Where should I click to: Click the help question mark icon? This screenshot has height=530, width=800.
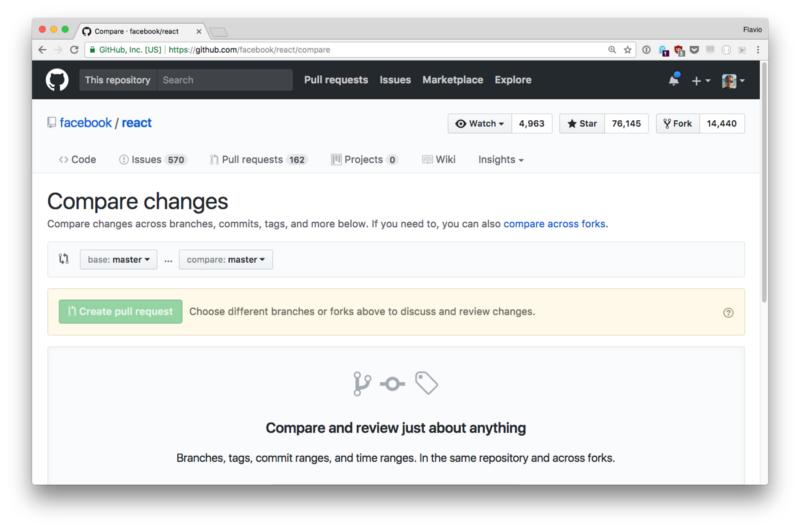[728, 313]
